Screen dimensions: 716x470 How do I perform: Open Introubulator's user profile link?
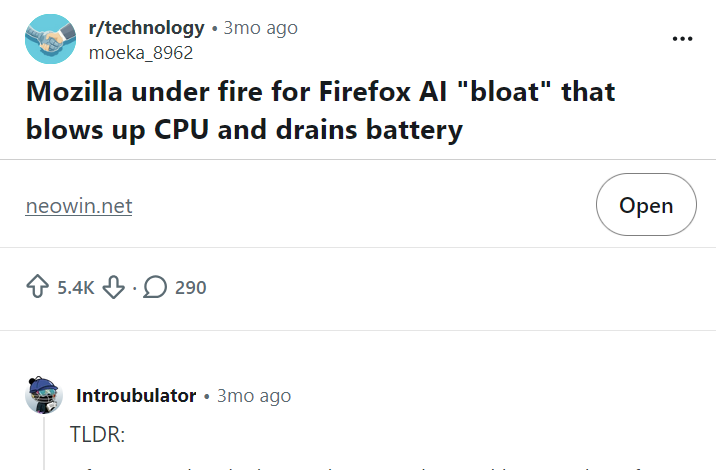[136, 396]
